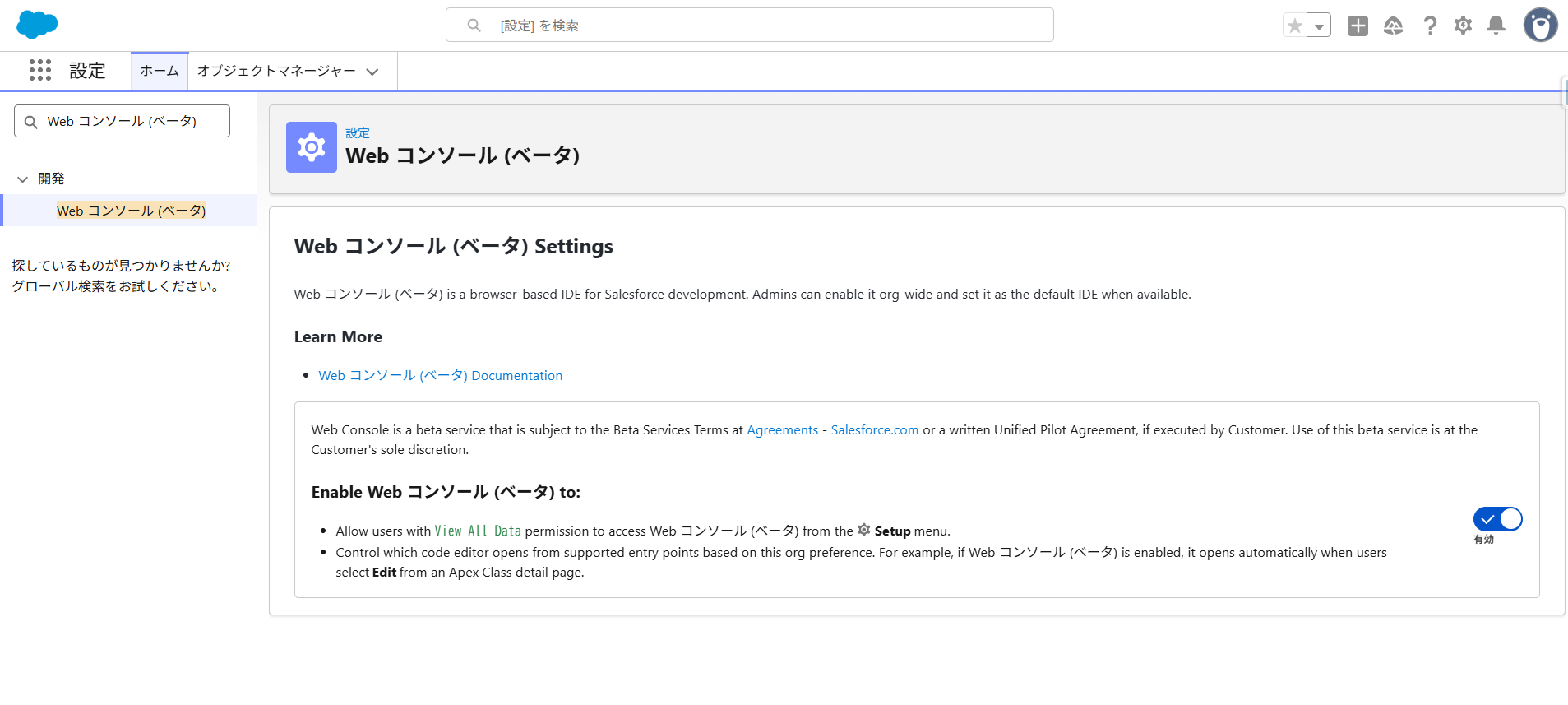
Task: Open the setup gear menu in header
Action: click(1463, 26)
